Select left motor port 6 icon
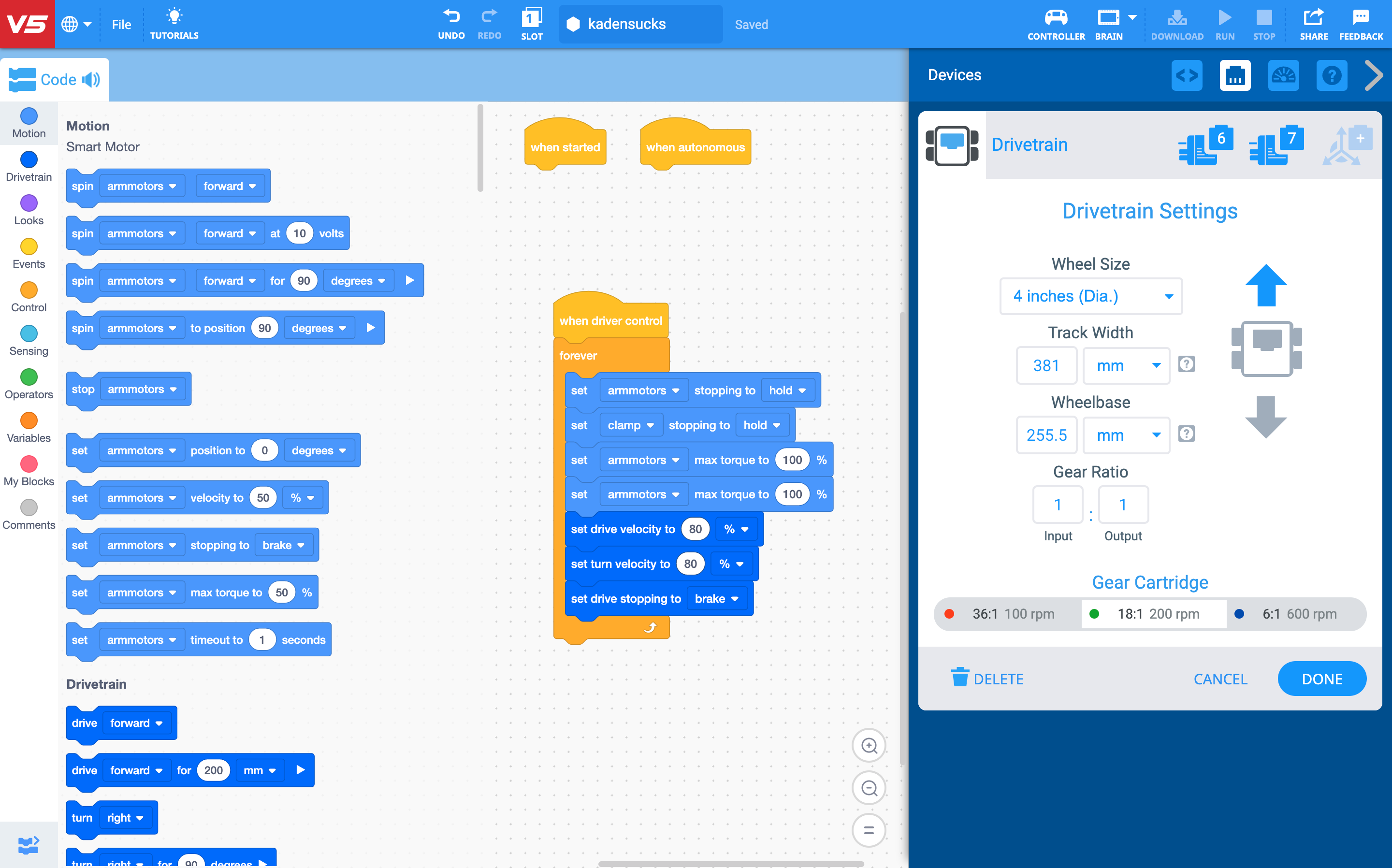Viewport: 1392px width, 868px height. pos(1205,145)
